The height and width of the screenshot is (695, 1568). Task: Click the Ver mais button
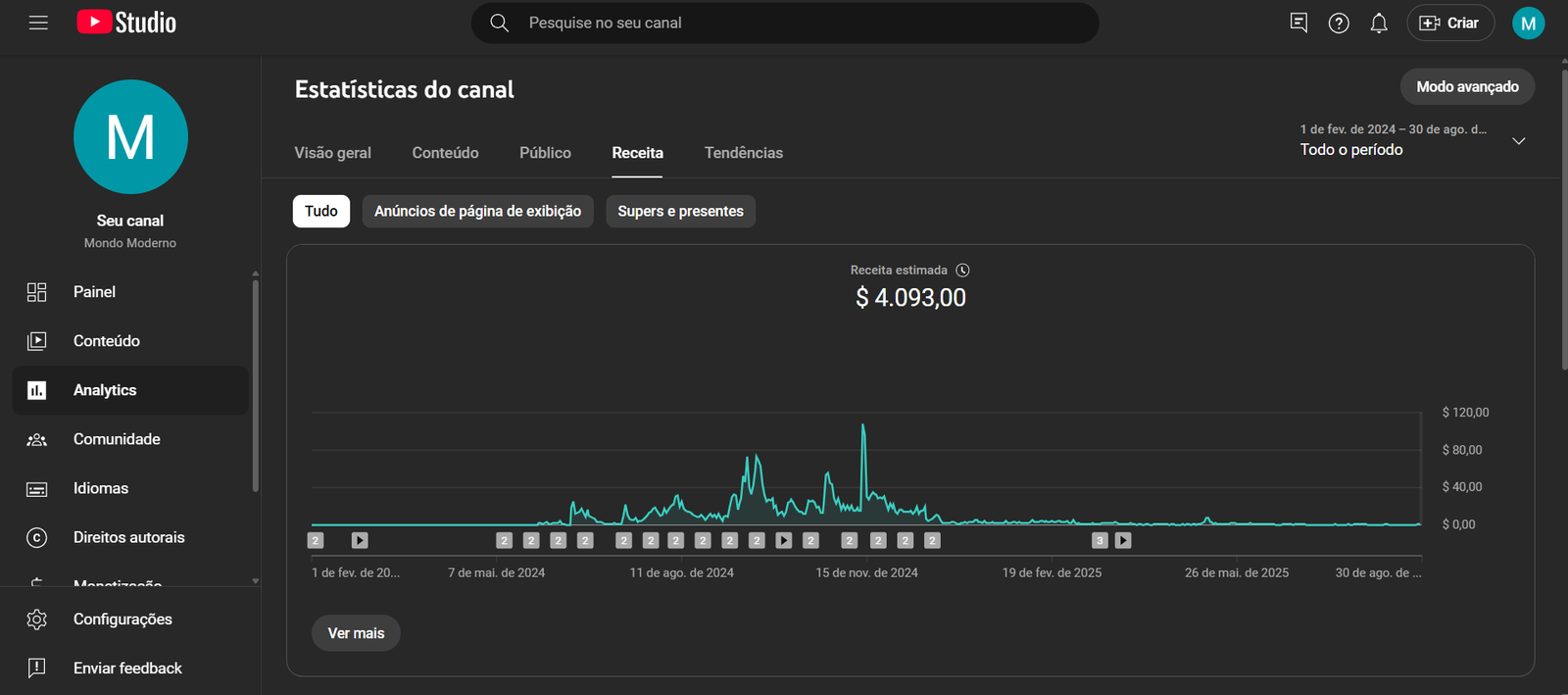pyautogui.click(x=356, y=633)
